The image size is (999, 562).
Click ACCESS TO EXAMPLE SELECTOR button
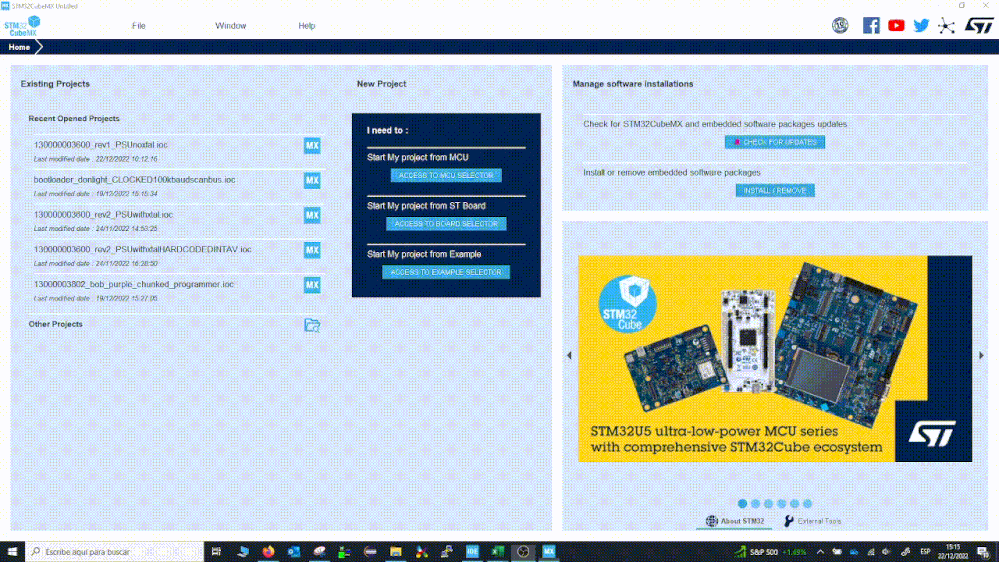coord(446,272)
